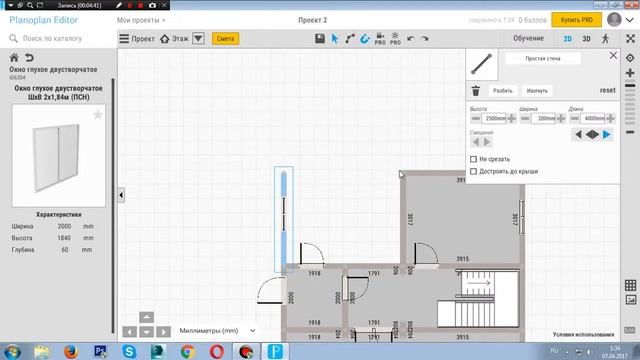Click the blue rotate tool icon
The height and width of the screenshot is (360, 640).
[x=364, y=38]
